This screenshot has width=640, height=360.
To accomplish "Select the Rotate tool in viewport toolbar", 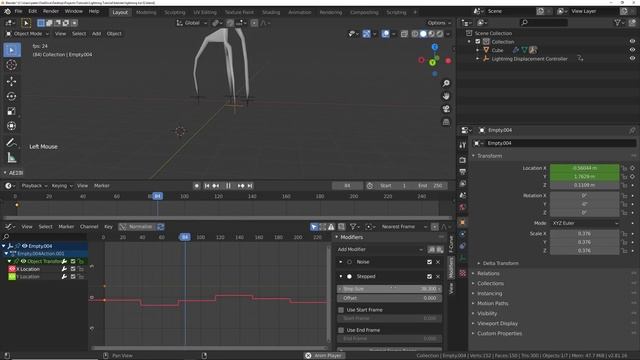I will (11, 96).
